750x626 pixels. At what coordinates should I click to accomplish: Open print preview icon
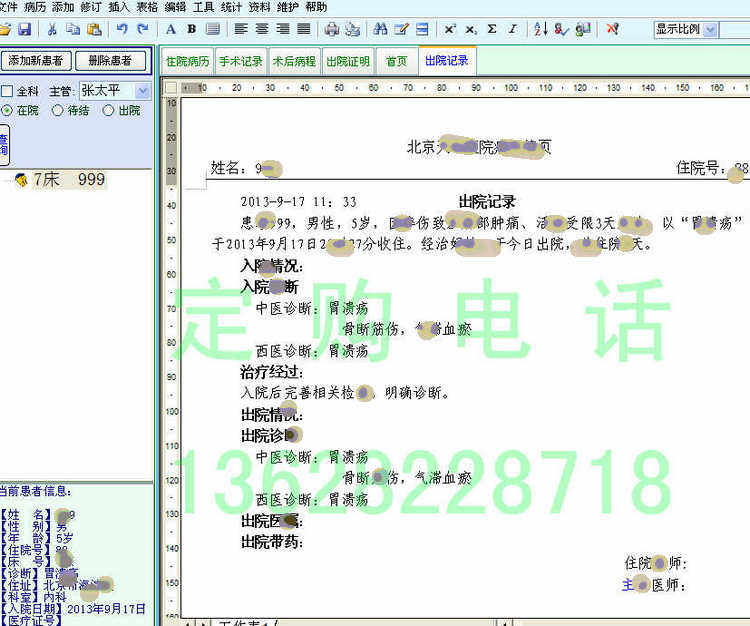[353, 29]
